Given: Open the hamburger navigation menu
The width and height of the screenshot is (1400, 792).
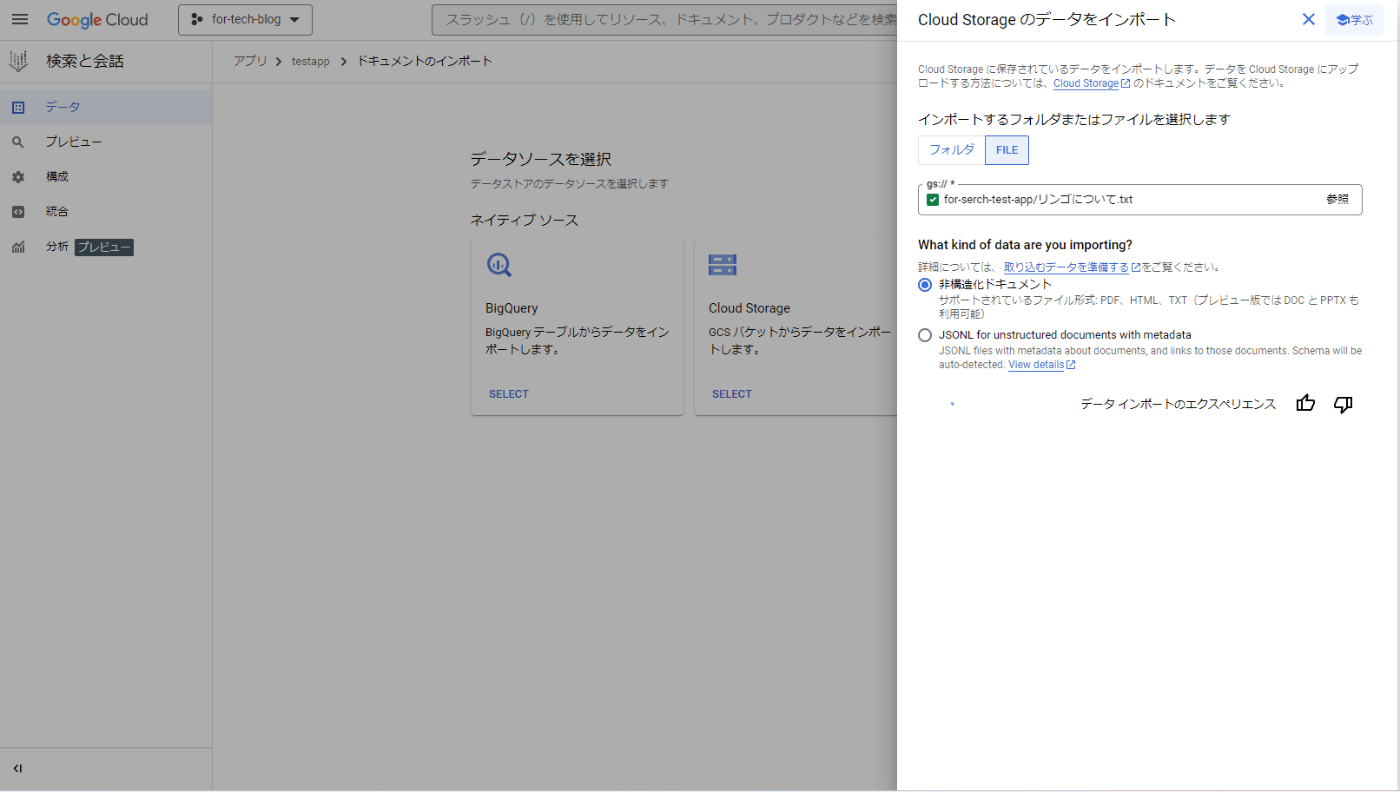Looking at the screenshot, I should coord(19,20).
